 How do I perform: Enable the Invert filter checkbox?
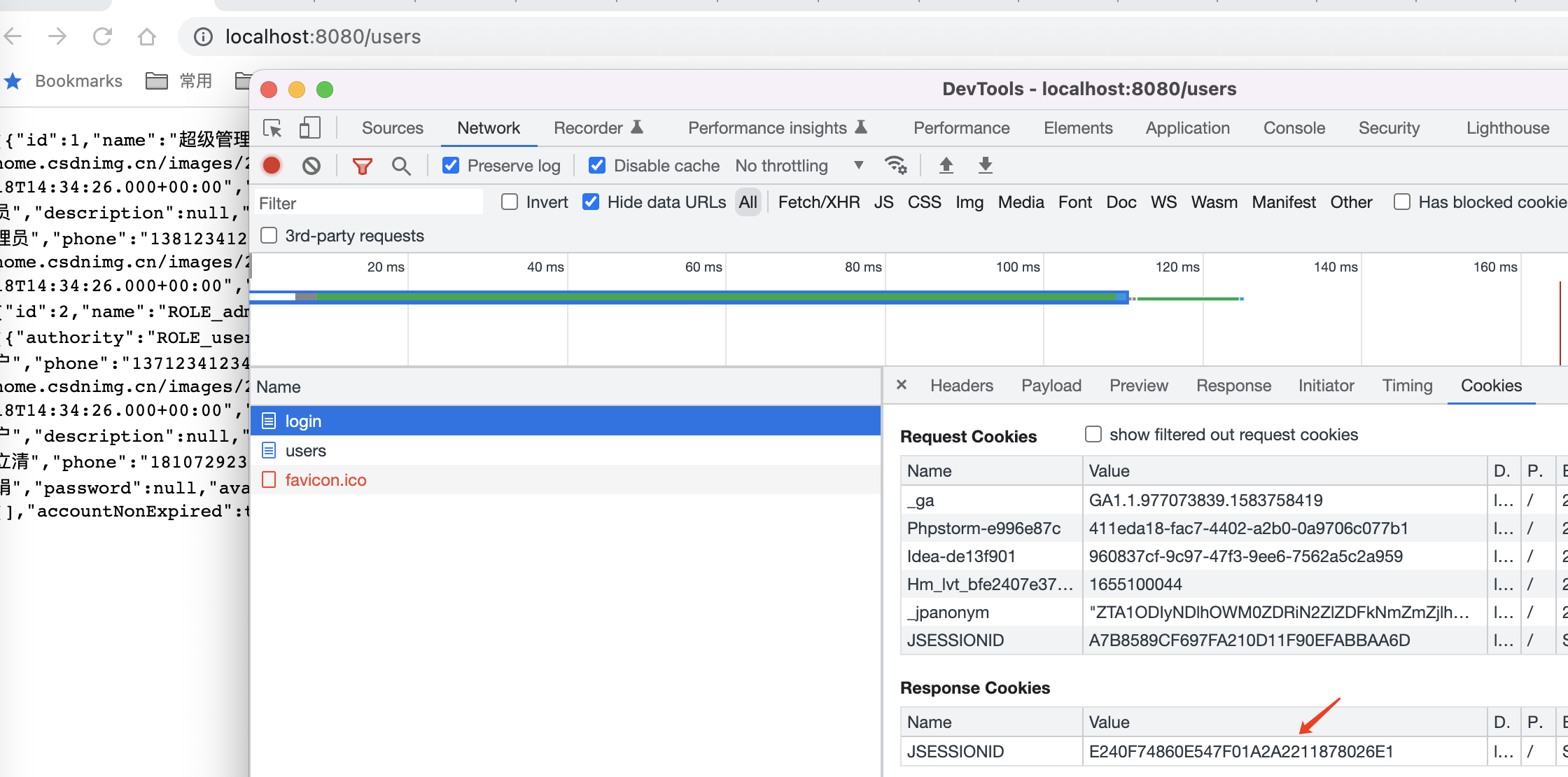tap(510, 202)
